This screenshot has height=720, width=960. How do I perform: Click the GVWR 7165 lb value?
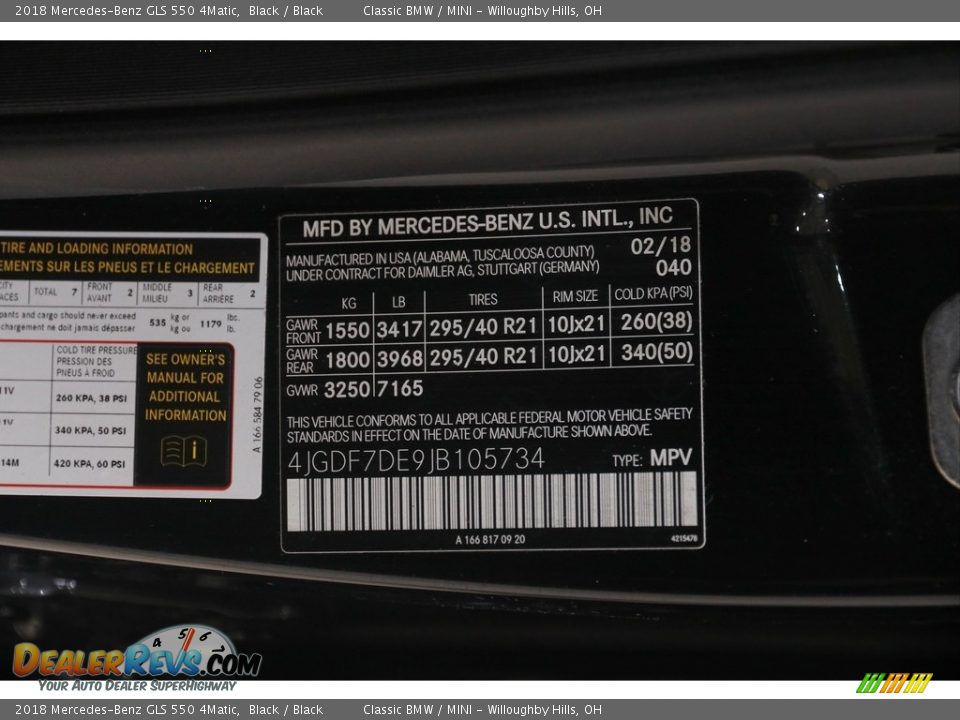[x=400, y=388]
